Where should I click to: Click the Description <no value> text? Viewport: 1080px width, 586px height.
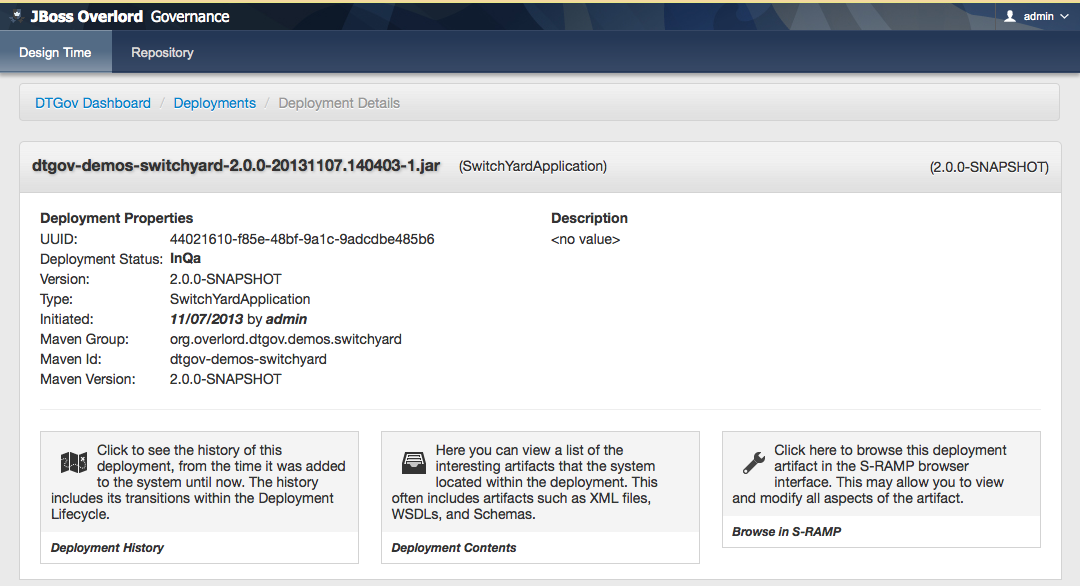585,240
